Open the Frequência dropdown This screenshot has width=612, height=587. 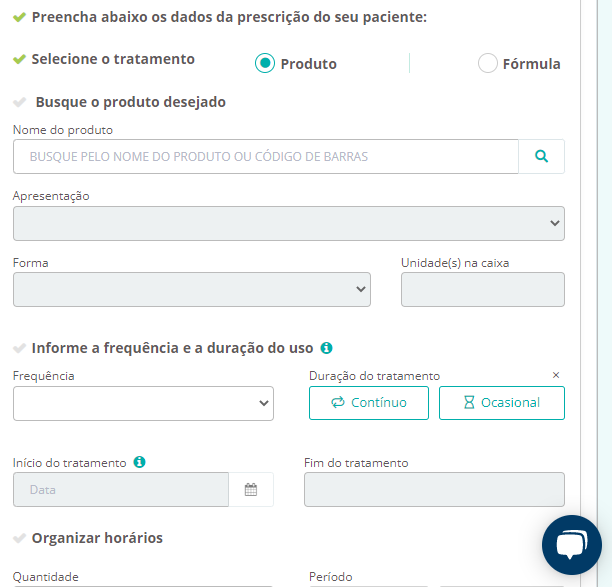click(143, 403)
